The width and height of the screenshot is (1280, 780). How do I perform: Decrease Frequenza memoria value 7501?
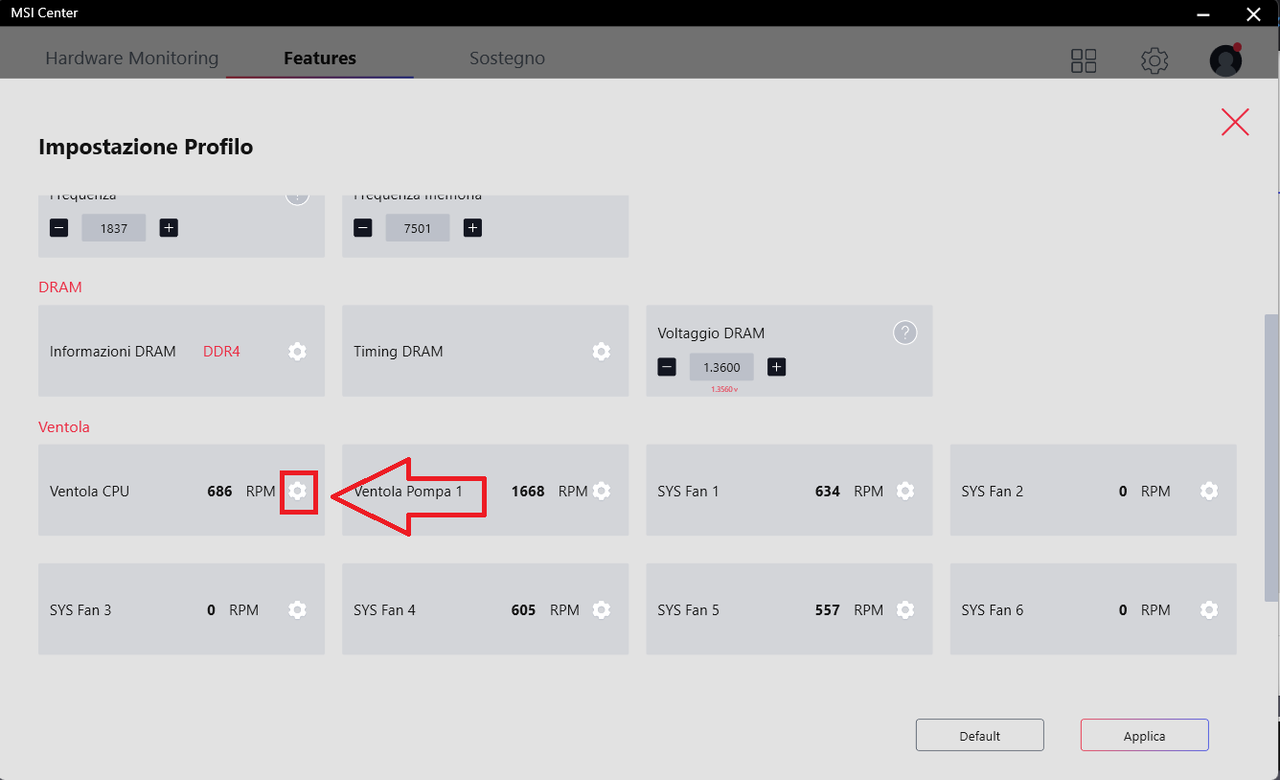coord(363,228)
